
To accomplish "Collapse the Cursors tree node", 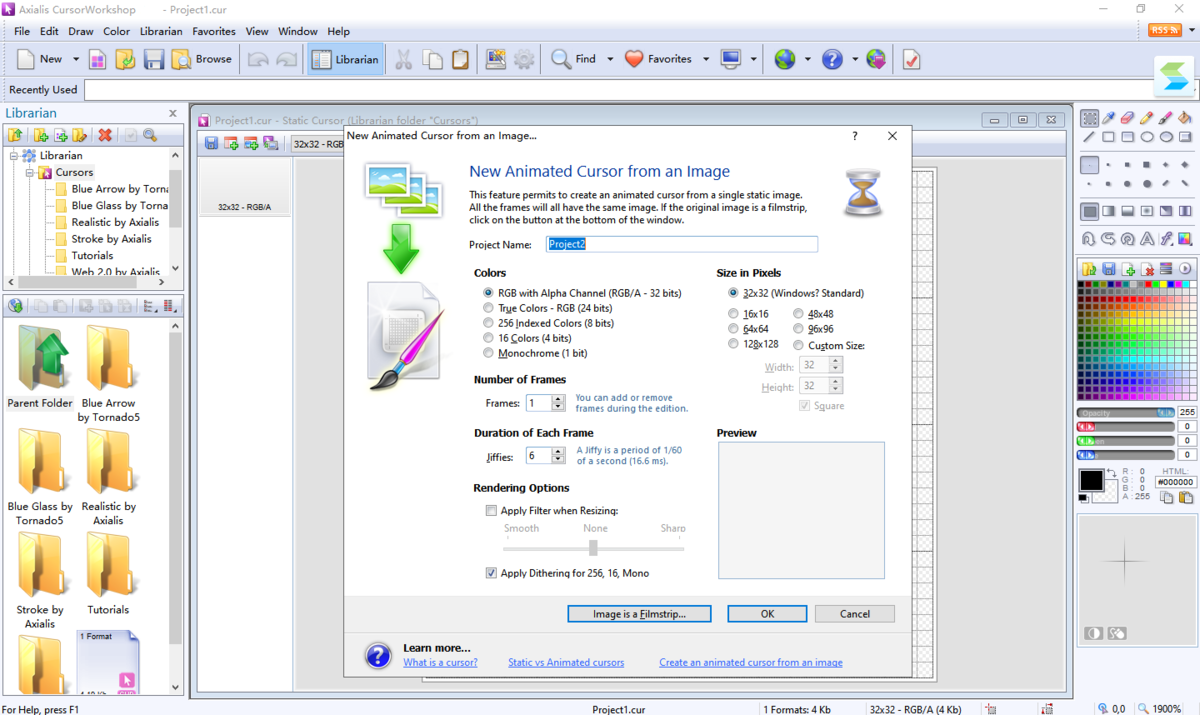I will pyautogui.click(x=31, y=172).
